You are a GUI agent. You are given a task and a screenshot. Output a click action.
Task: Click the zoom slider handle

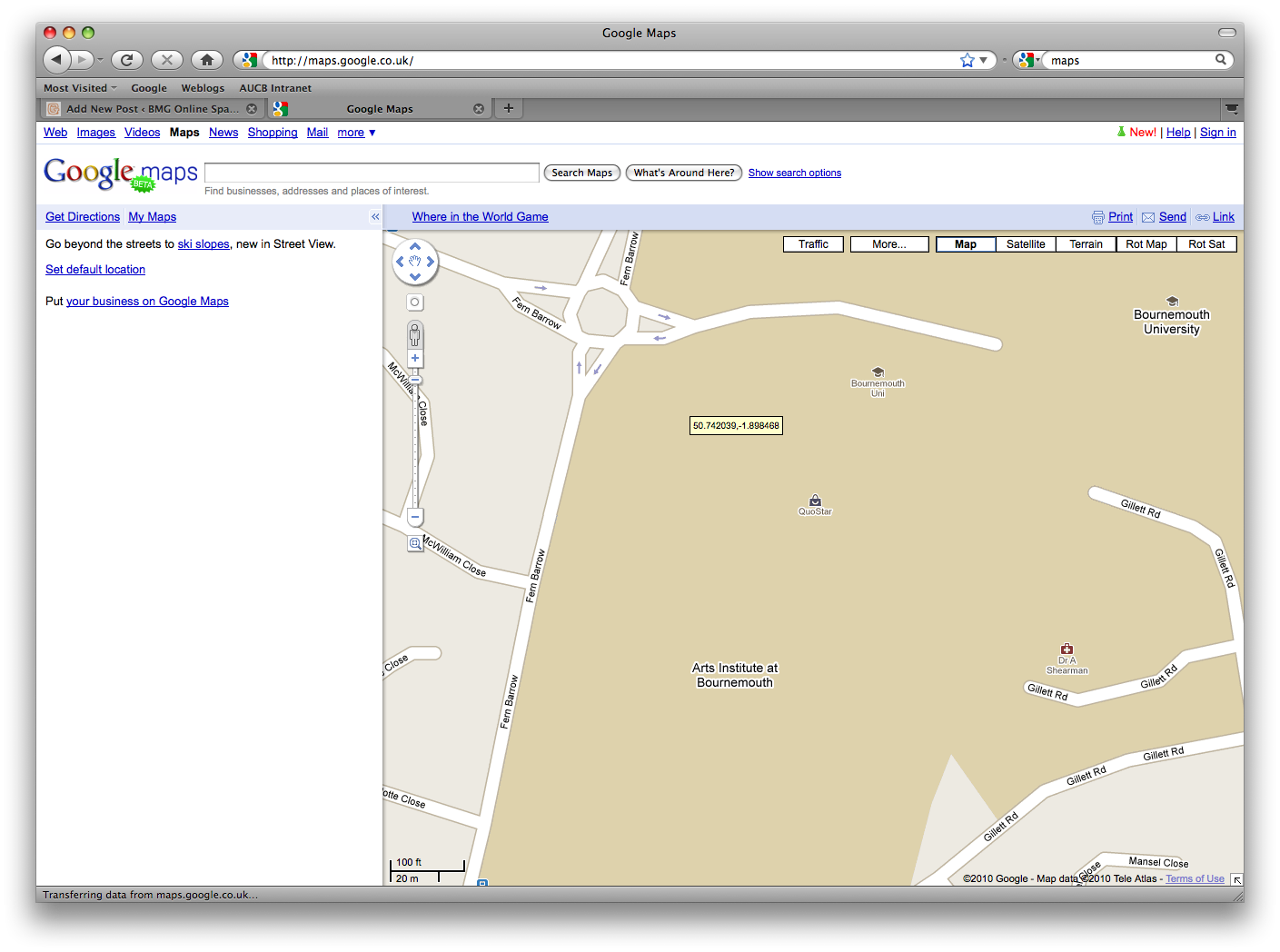415,380
